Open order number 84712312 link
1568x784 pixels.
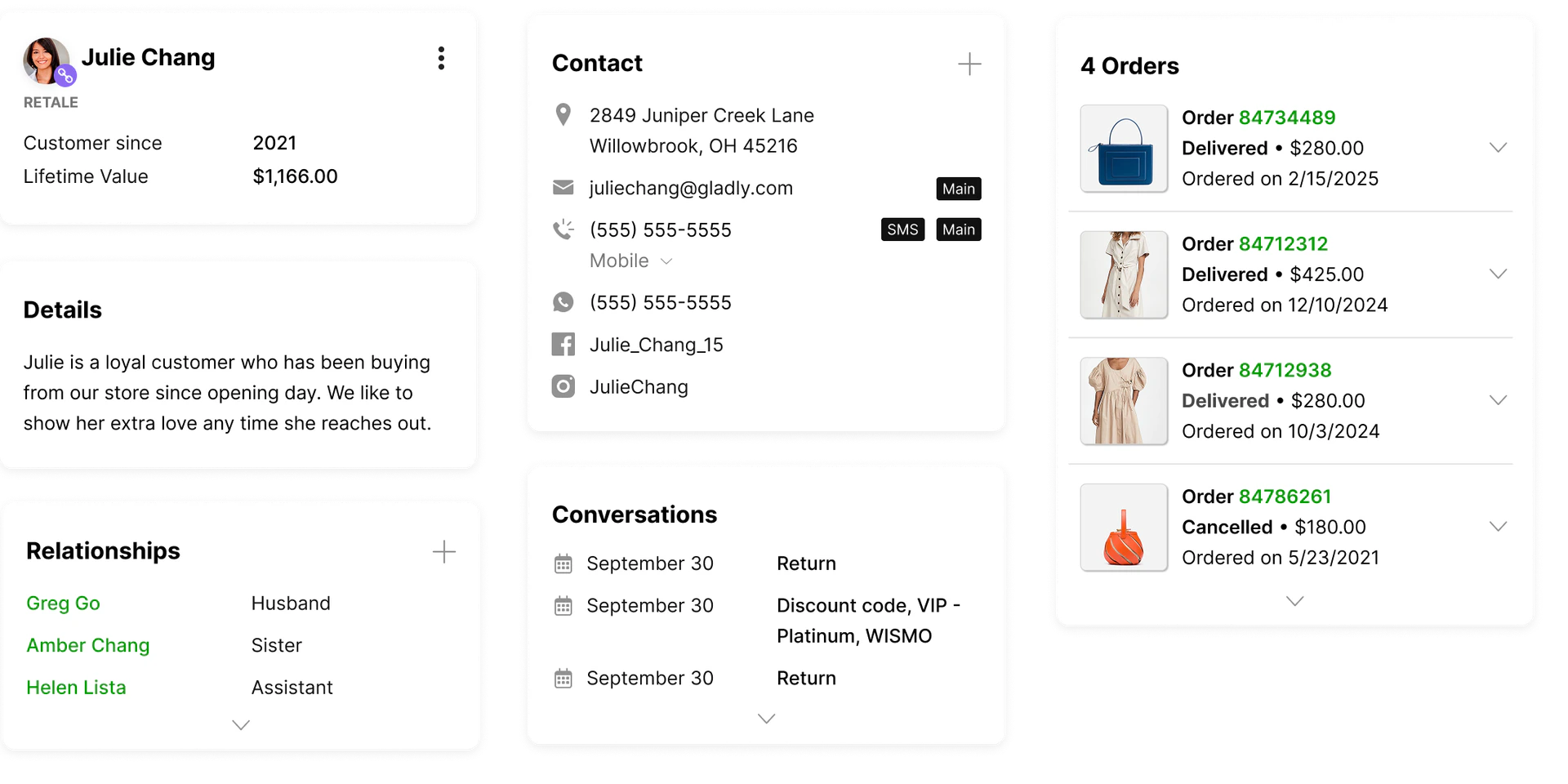(x=1283, y=244)
